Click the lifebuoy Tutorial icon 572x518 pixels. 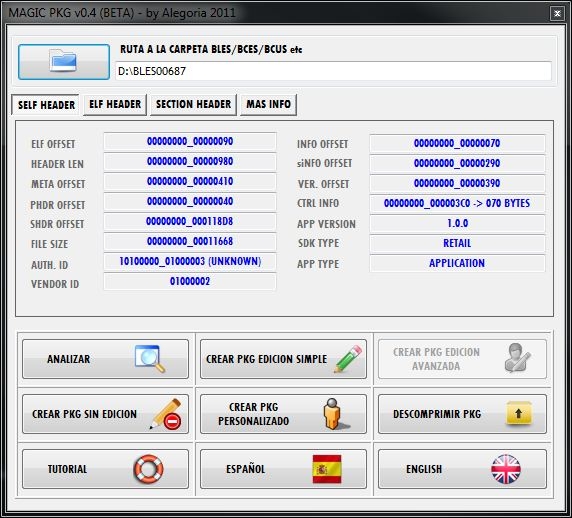point(148,469)
